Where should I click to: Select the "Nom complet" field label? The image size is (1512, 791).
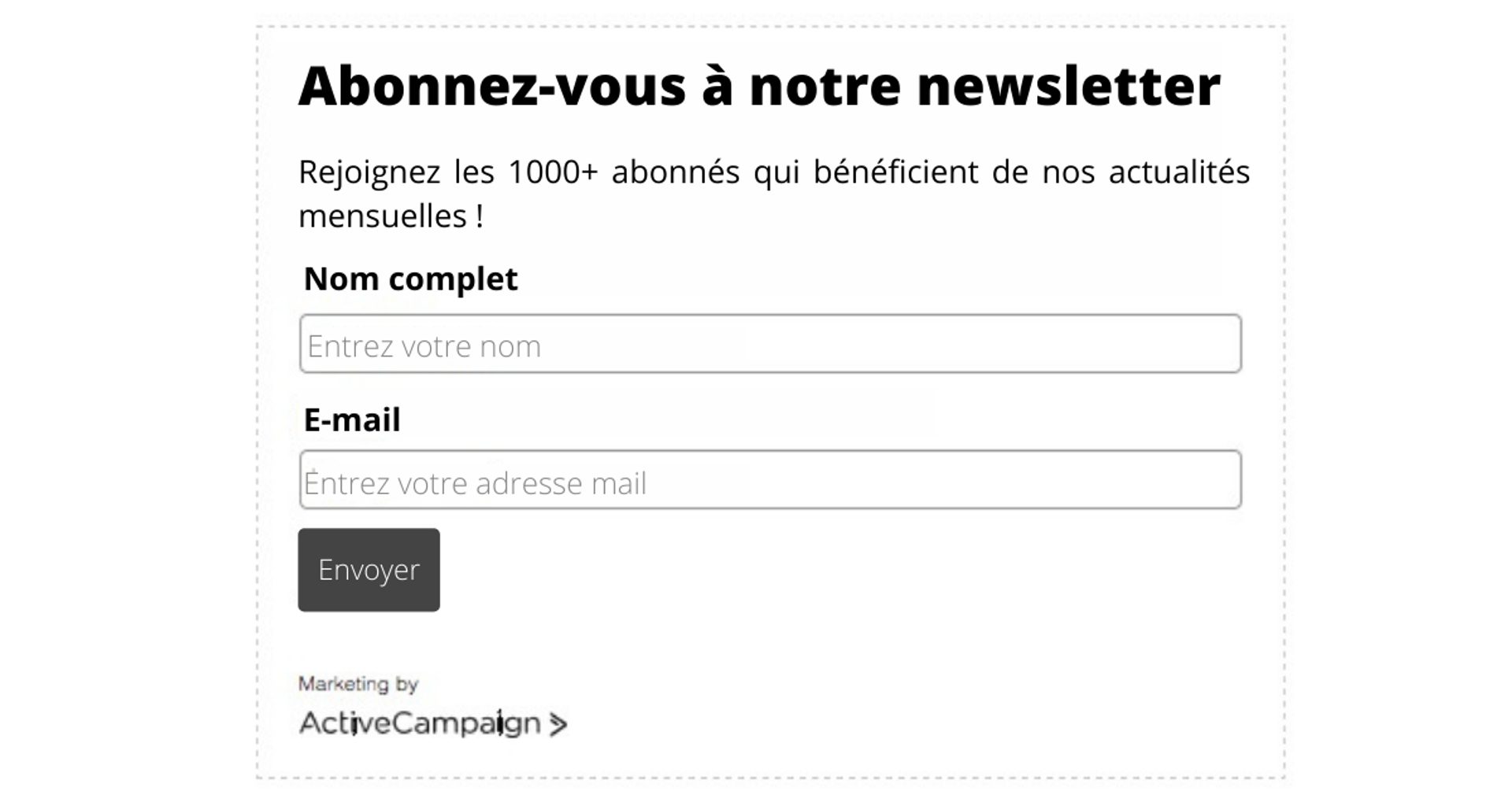tap(410, 279)
